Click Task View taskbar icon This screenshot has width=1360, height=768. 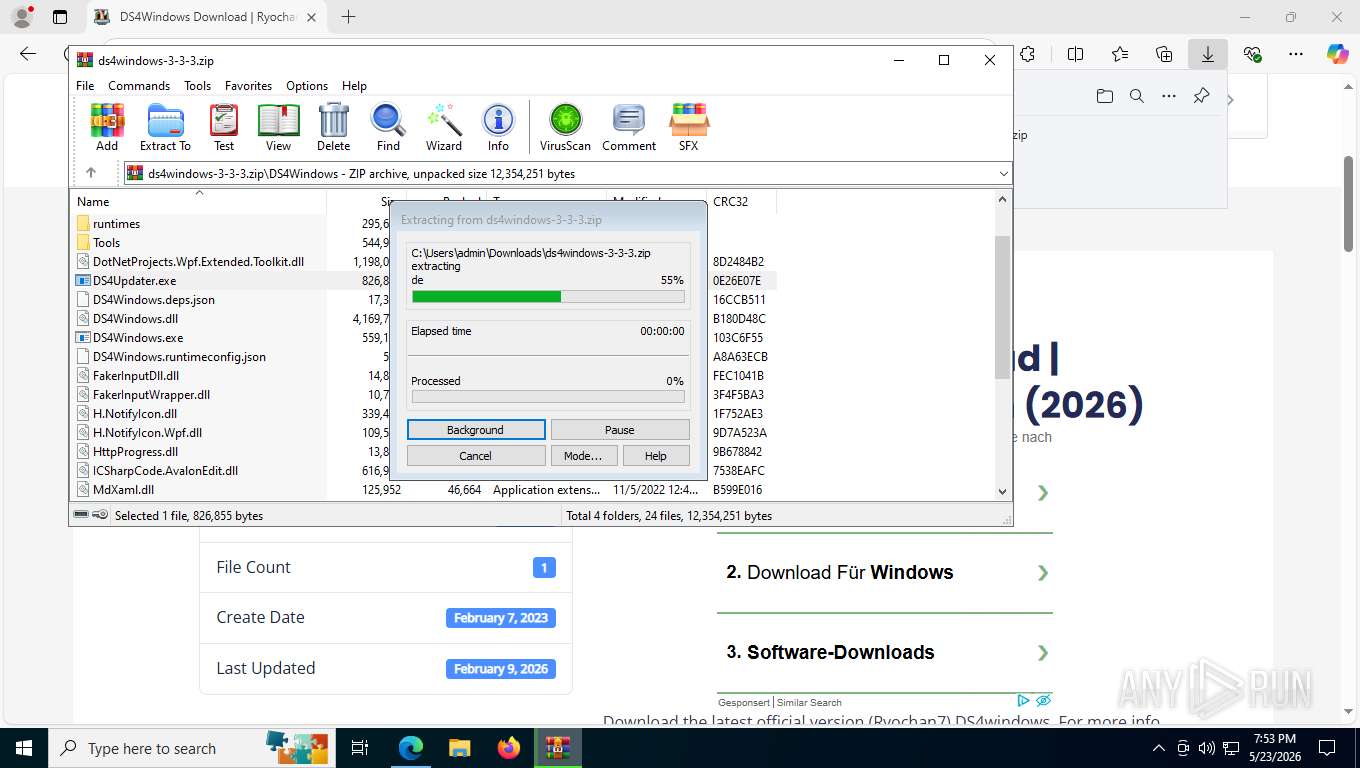pos(360,748)
